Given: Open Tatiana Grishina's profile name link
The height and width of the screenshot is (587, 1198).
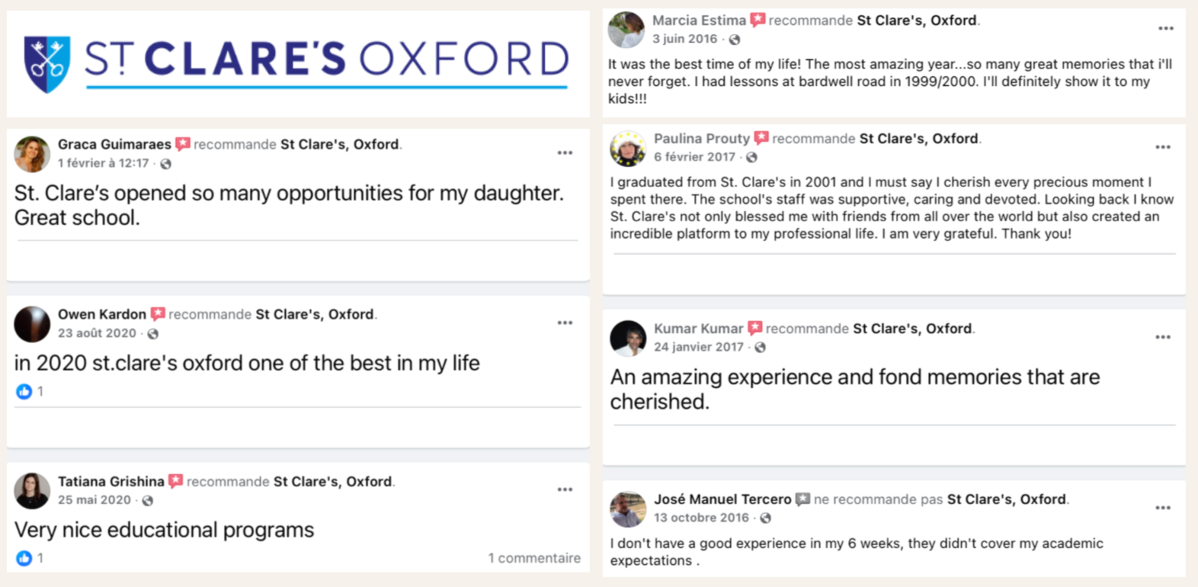Looking at the screenshot, I should click(x=110, y=482).
